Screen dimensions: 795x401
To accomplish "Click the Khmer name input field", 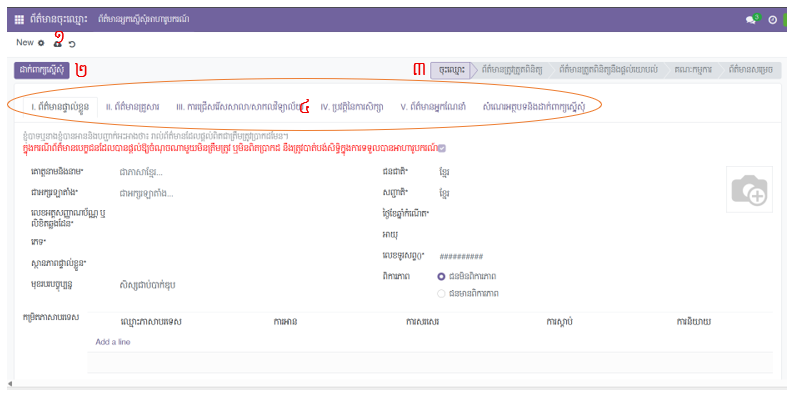I will (x=220, y=171).
